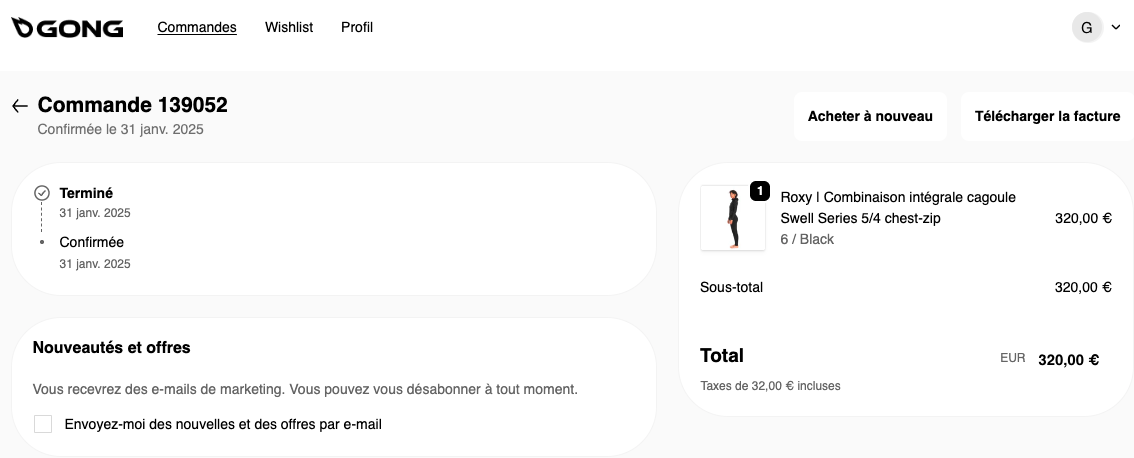Click the GONG logo

67,28
